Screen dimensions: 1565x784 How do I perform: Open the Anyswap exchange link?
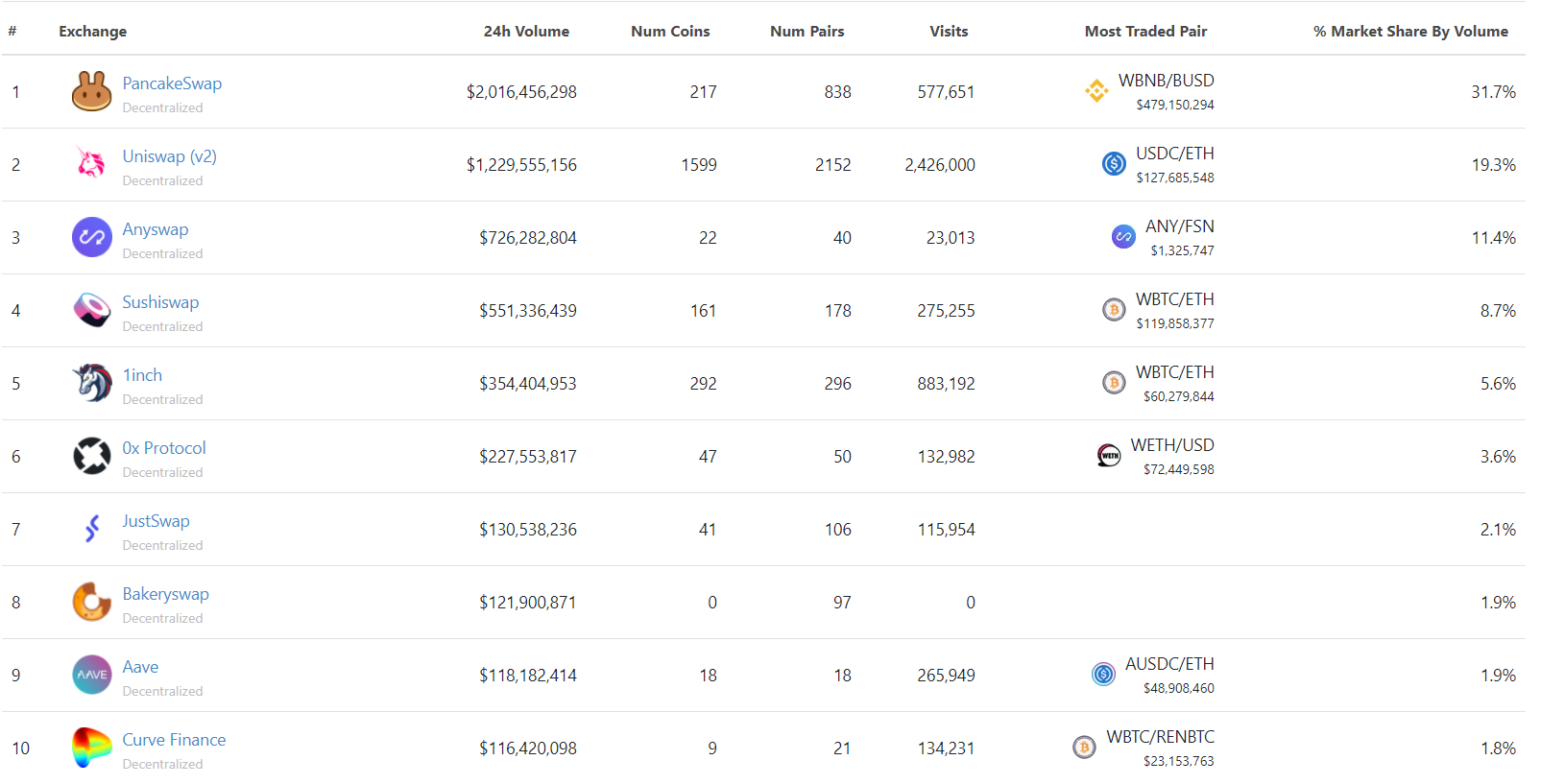pyautogui.click(x=156, y=229)
